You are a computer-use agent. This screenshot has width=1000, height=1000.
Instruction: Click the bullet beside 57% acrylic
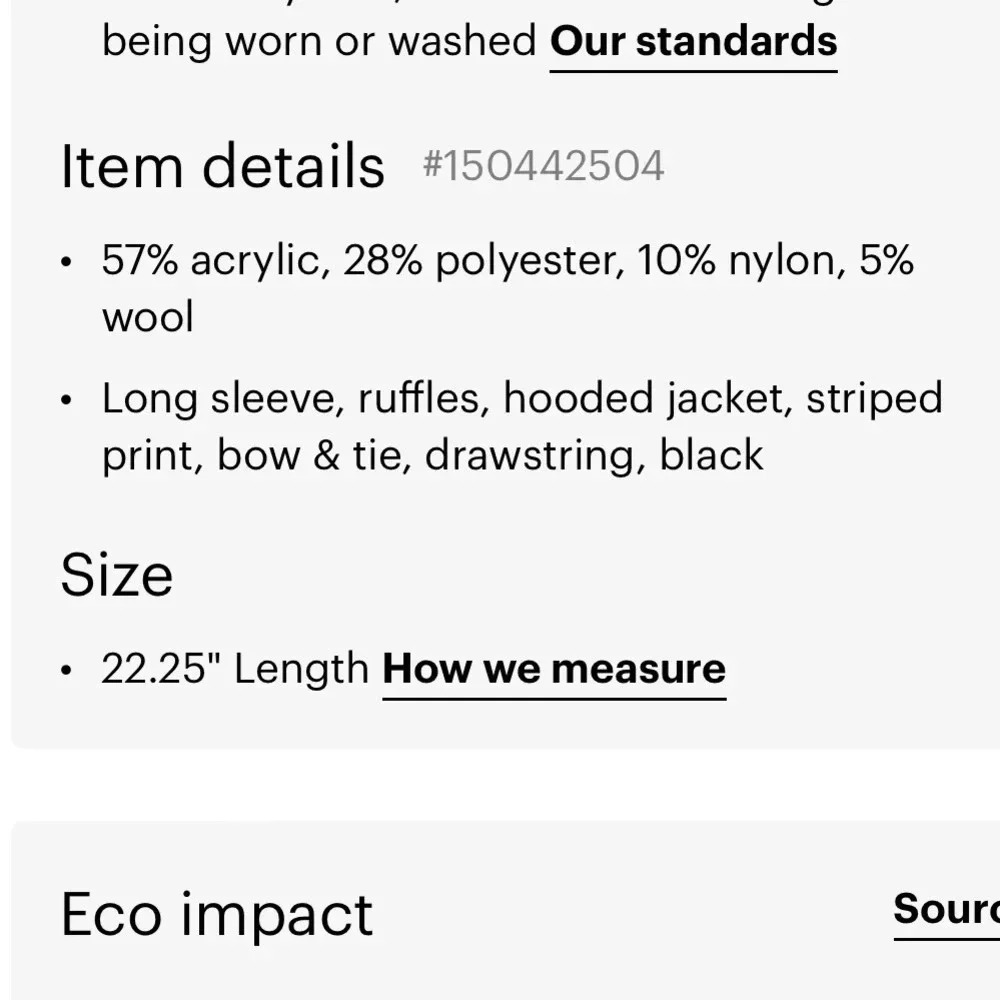coord(66,261)
